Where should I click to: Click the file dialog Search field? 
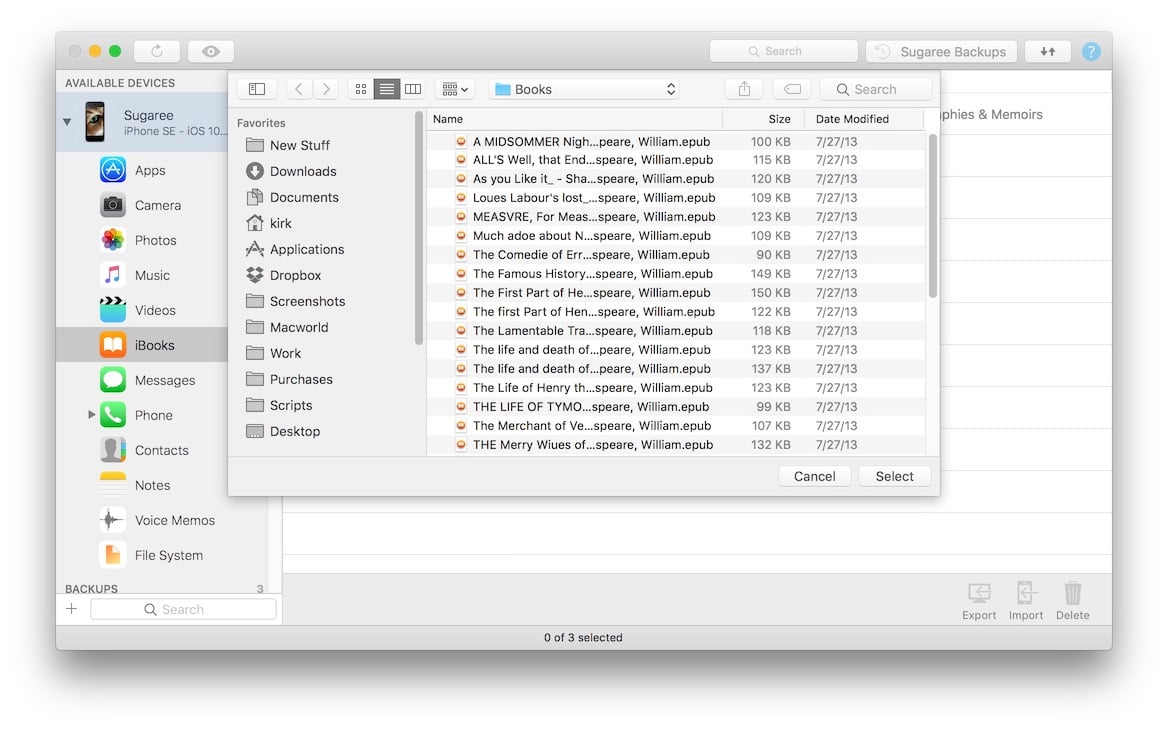[x=876, y=89]
